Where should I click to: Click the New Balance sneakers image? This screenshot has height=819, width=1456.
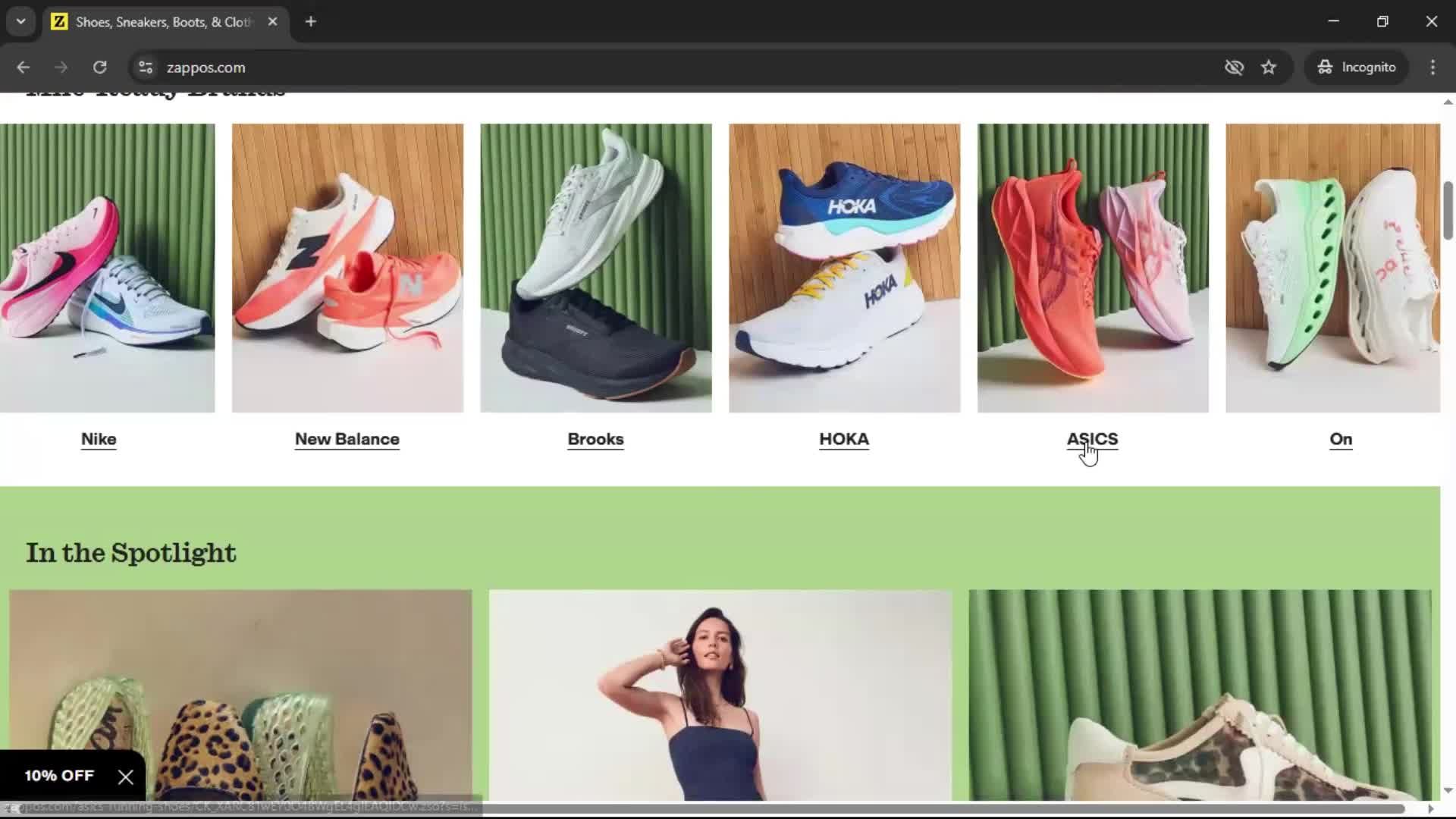click(x=347, y=268)
